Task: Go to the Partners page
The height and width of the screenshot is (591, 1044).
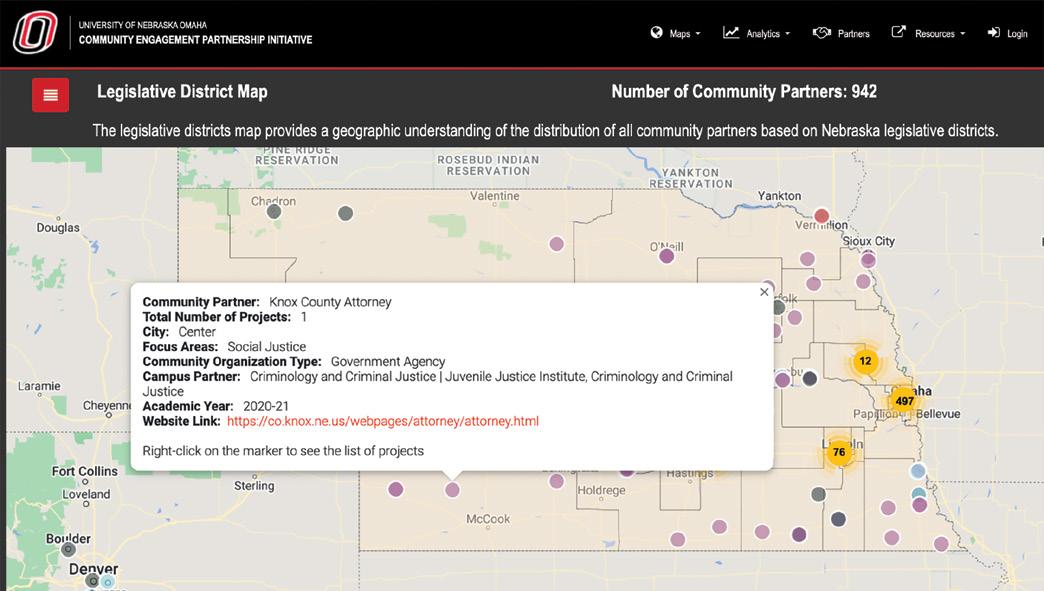Action: click(x=841, y=33)
